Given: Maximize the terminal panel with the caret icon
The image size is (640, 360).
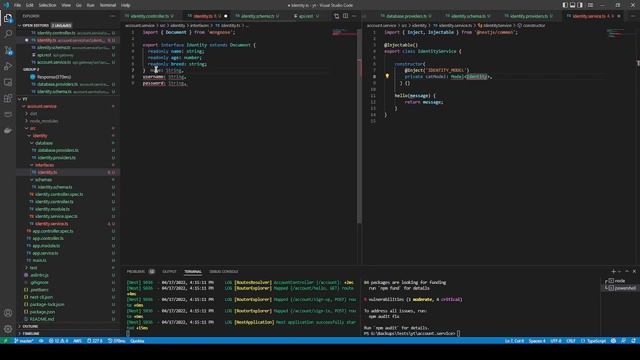Looking at the screenshot, I should click(x=627, y=271).
